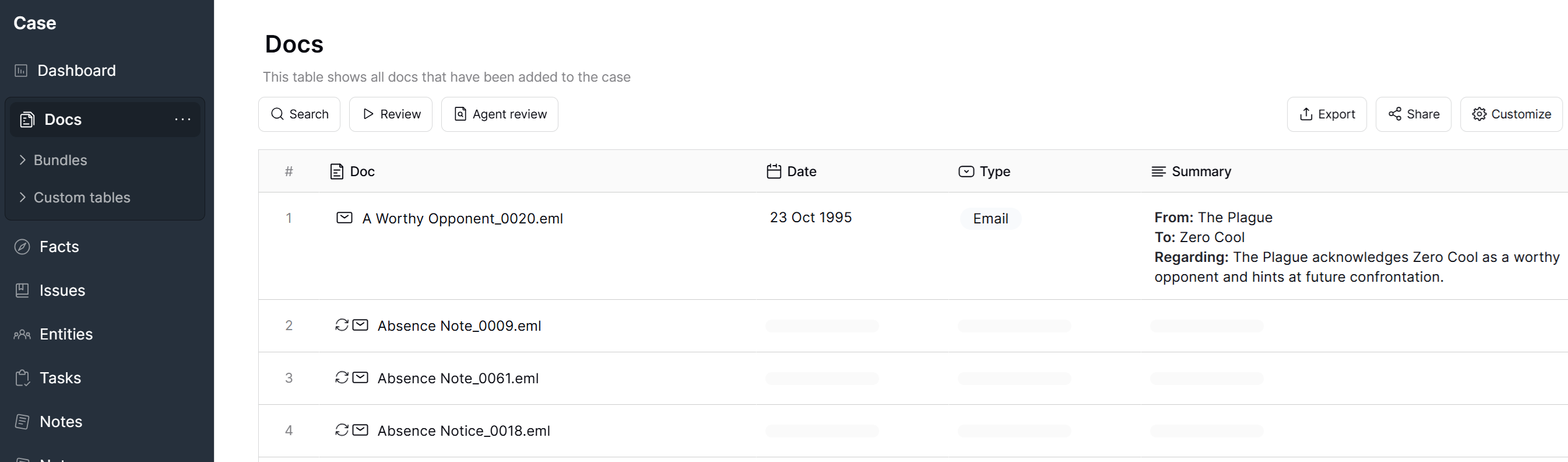Image resolution: width=1568 pixels, height=462 pixels.
Task: Open Facts from the sidebar
Action: point(59,247)
